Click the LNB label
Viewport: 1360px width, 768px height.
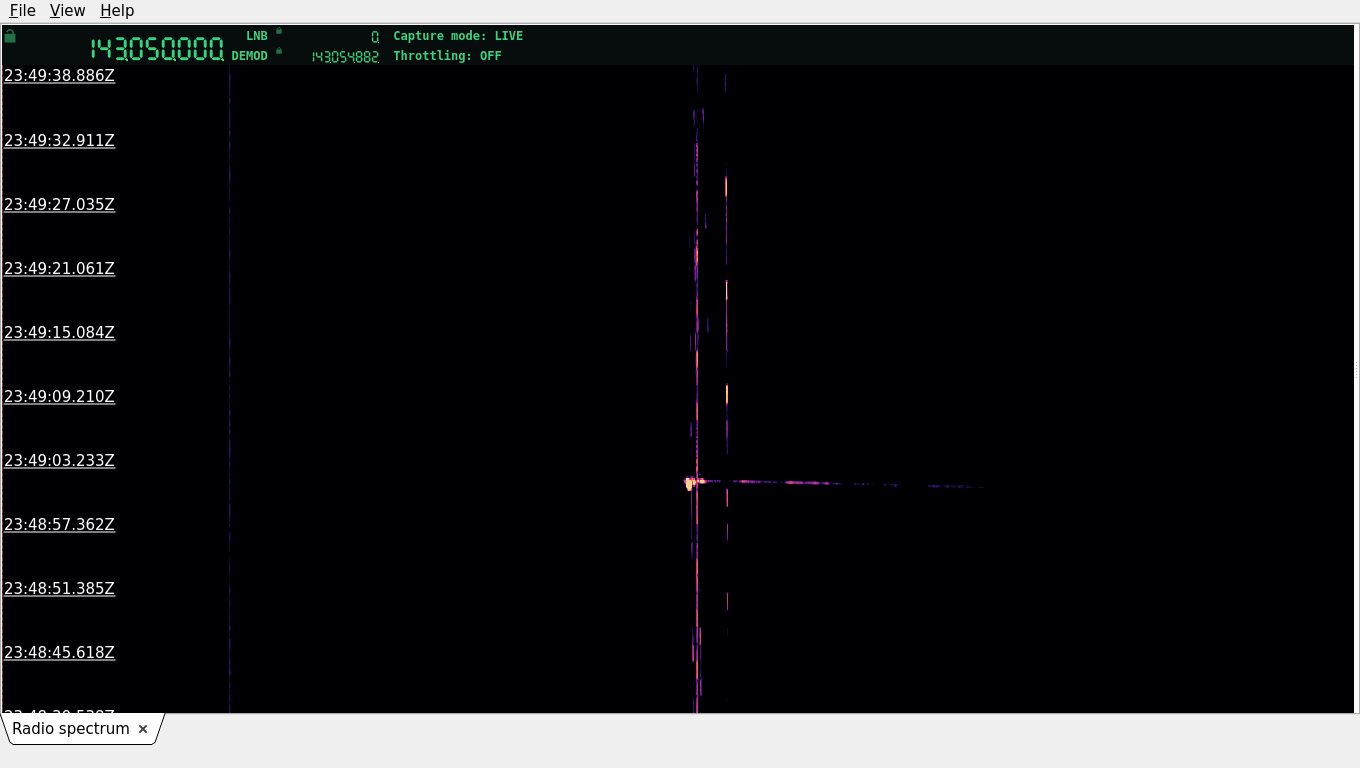coord(257,36)
